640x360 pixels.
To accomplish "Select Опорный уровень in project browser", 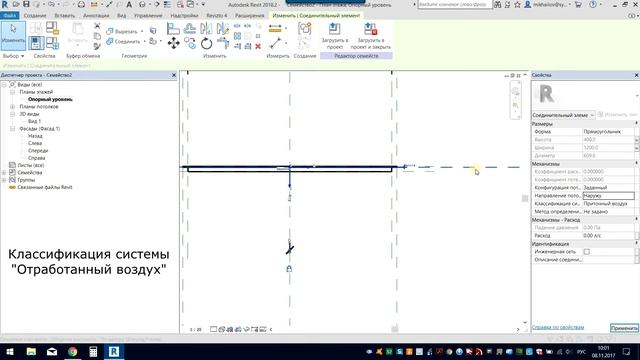I will click(x=50, y=99).
